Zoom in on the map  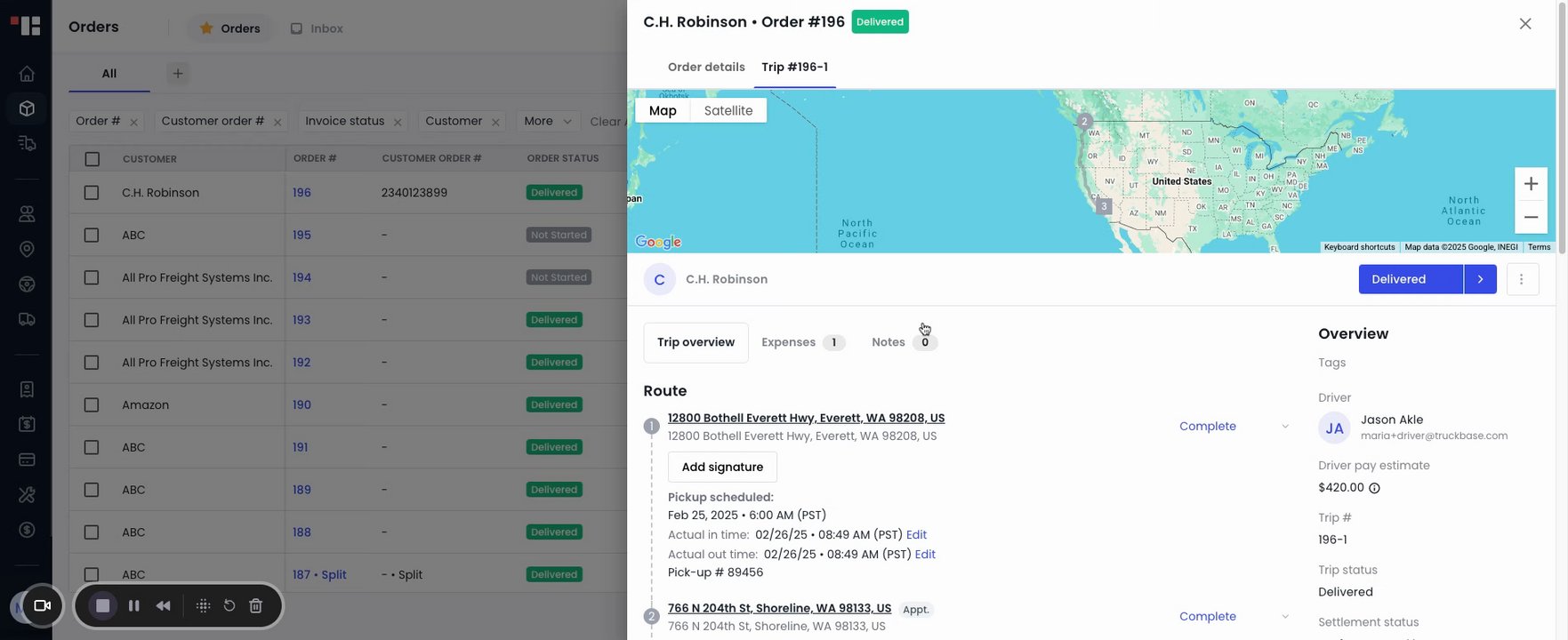coord(1531,184)
